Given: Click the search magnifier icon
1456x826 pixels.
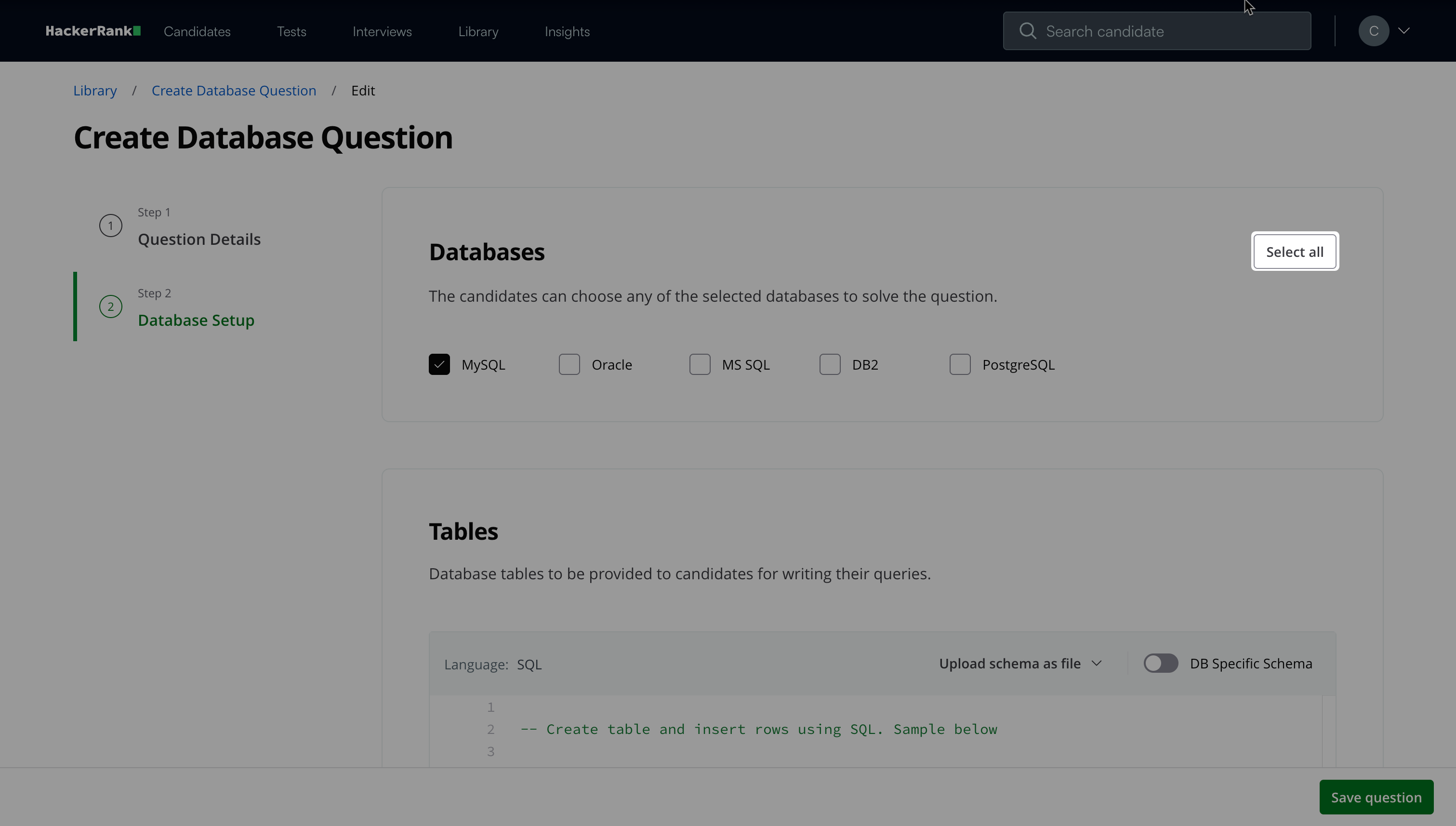Looking at the screenshot, I should [x=1027, y=31].
